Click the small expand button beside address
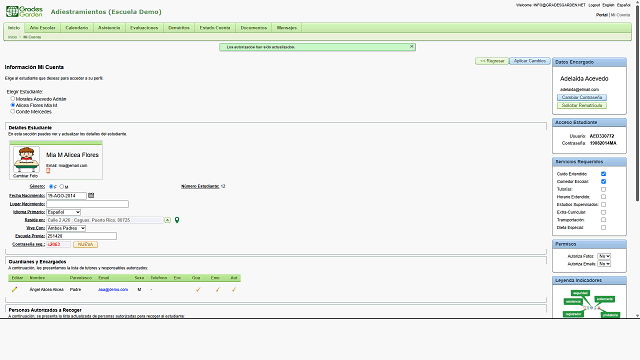Image resolution: width=640 pixels, height=360 pixels. (x=167, y=220)
